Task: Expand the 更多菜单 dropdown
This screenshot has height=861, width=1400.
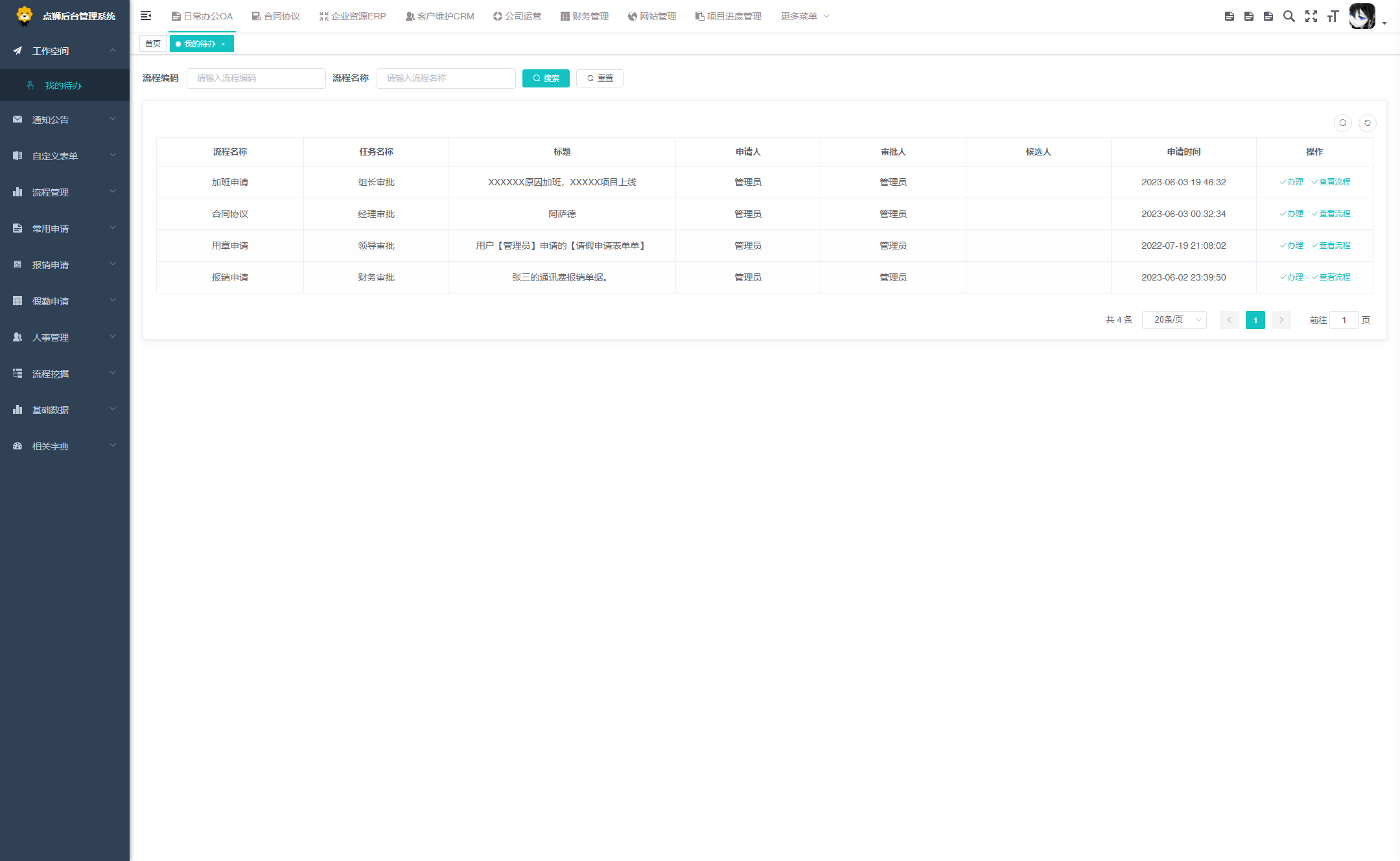Action: (804, 16)
